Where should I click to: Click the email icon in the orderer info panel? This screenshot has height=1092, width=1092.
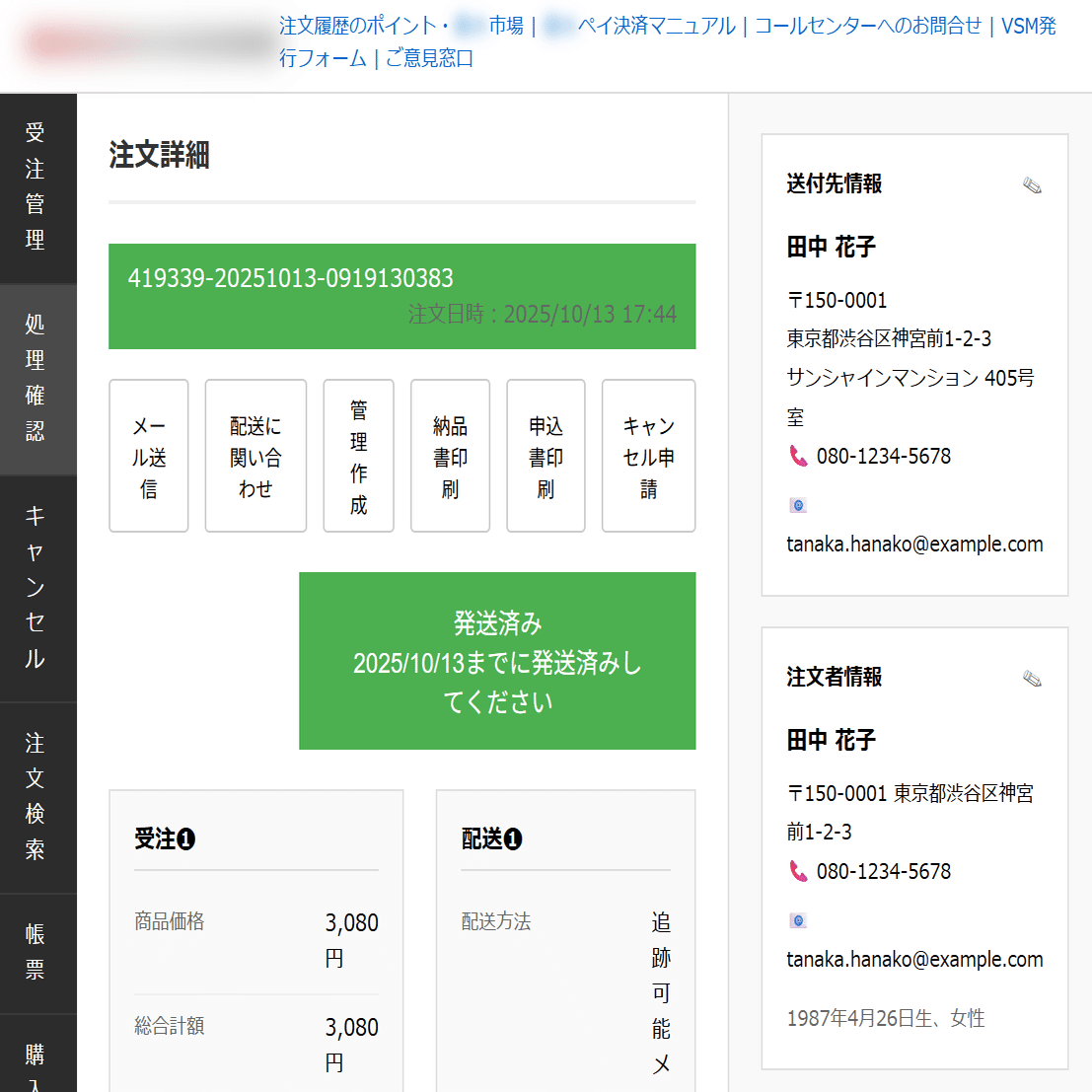point(797,919)
